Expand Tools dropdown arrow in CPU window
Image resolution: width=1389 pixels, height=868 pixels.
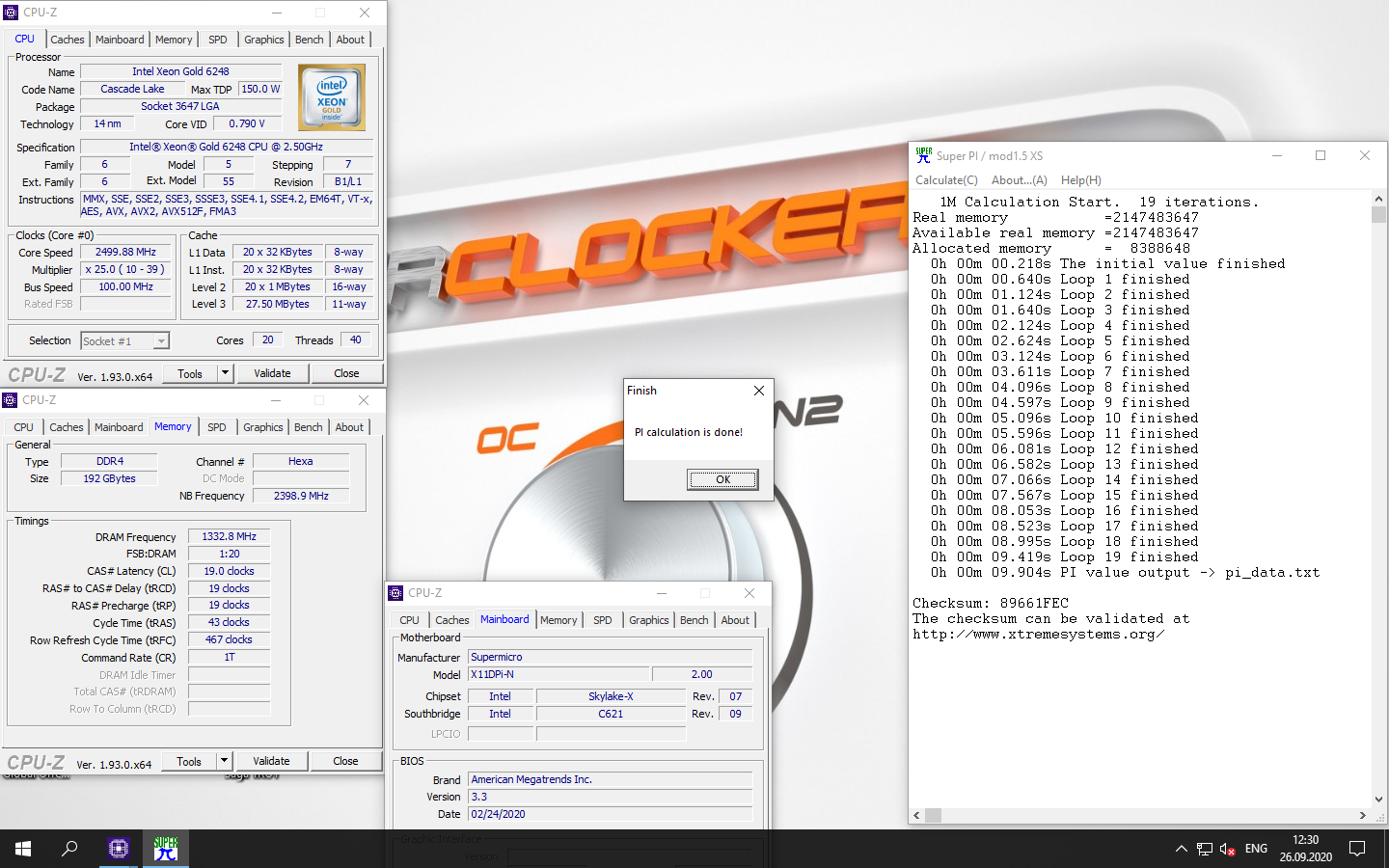tap(225, 373)
